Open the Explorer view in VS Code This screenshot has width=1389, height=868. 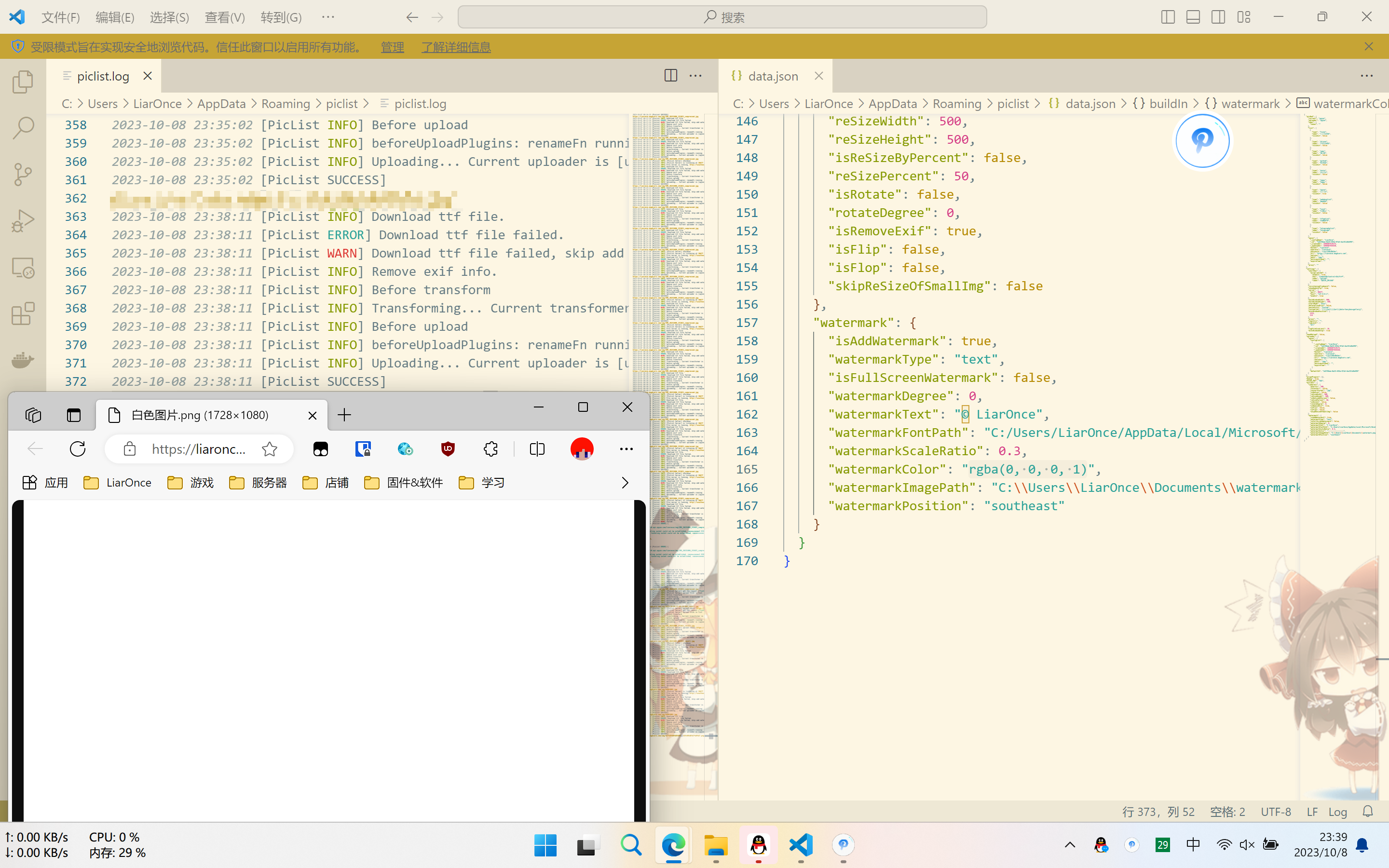(23, 82)
